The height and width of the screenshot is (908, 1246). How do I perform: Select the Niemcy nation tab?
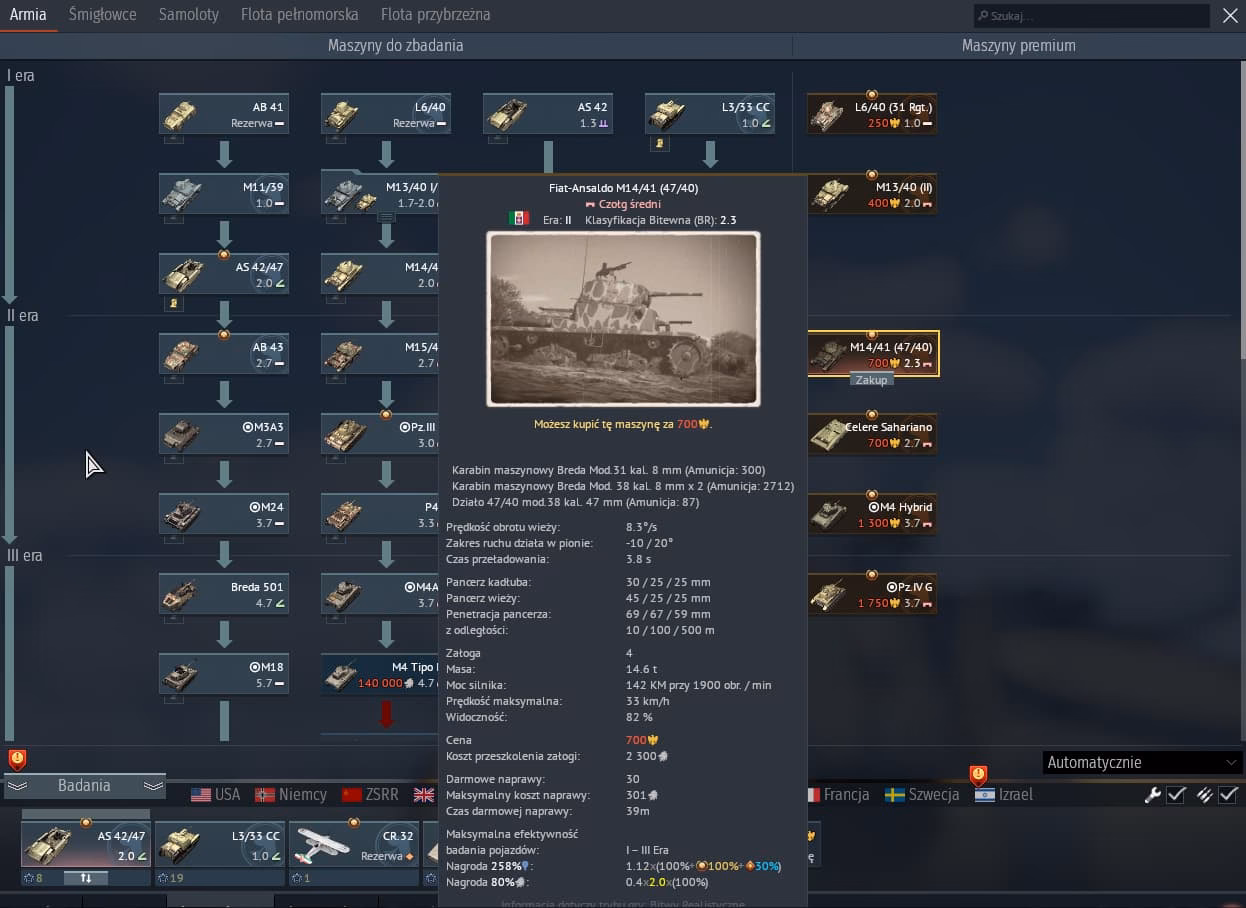pyautogui.click(x=290, y=795)
